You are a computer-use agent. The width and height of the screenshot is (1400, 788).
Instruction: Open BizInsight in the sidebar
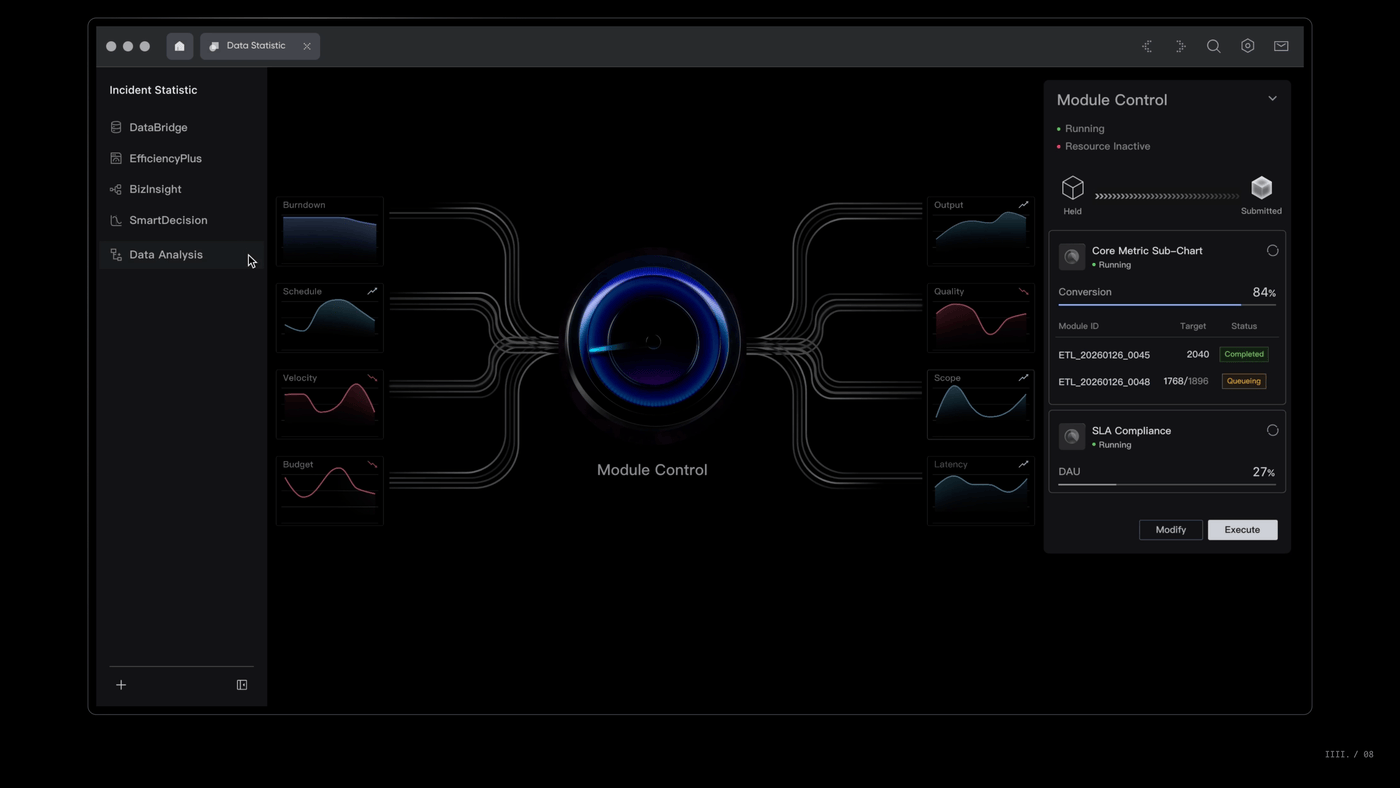pos(182,189)
